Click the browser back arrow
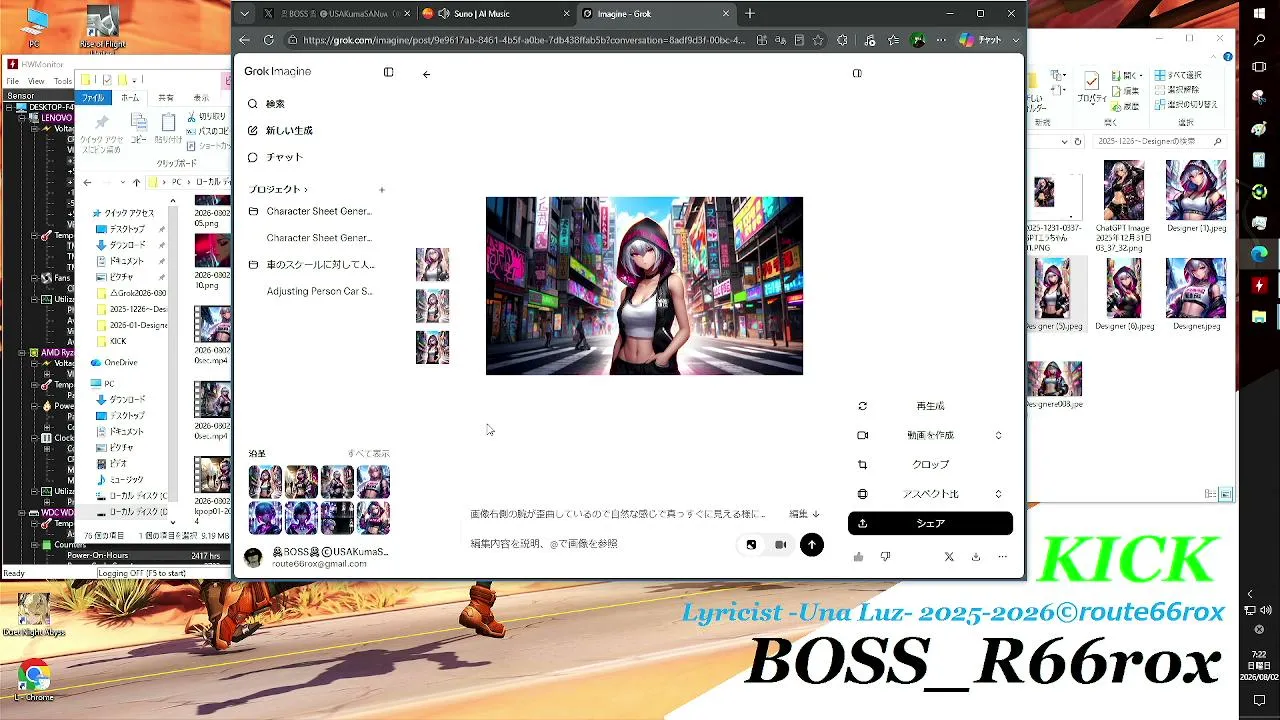Viewport: 1280px width, 720px height. pos(244,40)
